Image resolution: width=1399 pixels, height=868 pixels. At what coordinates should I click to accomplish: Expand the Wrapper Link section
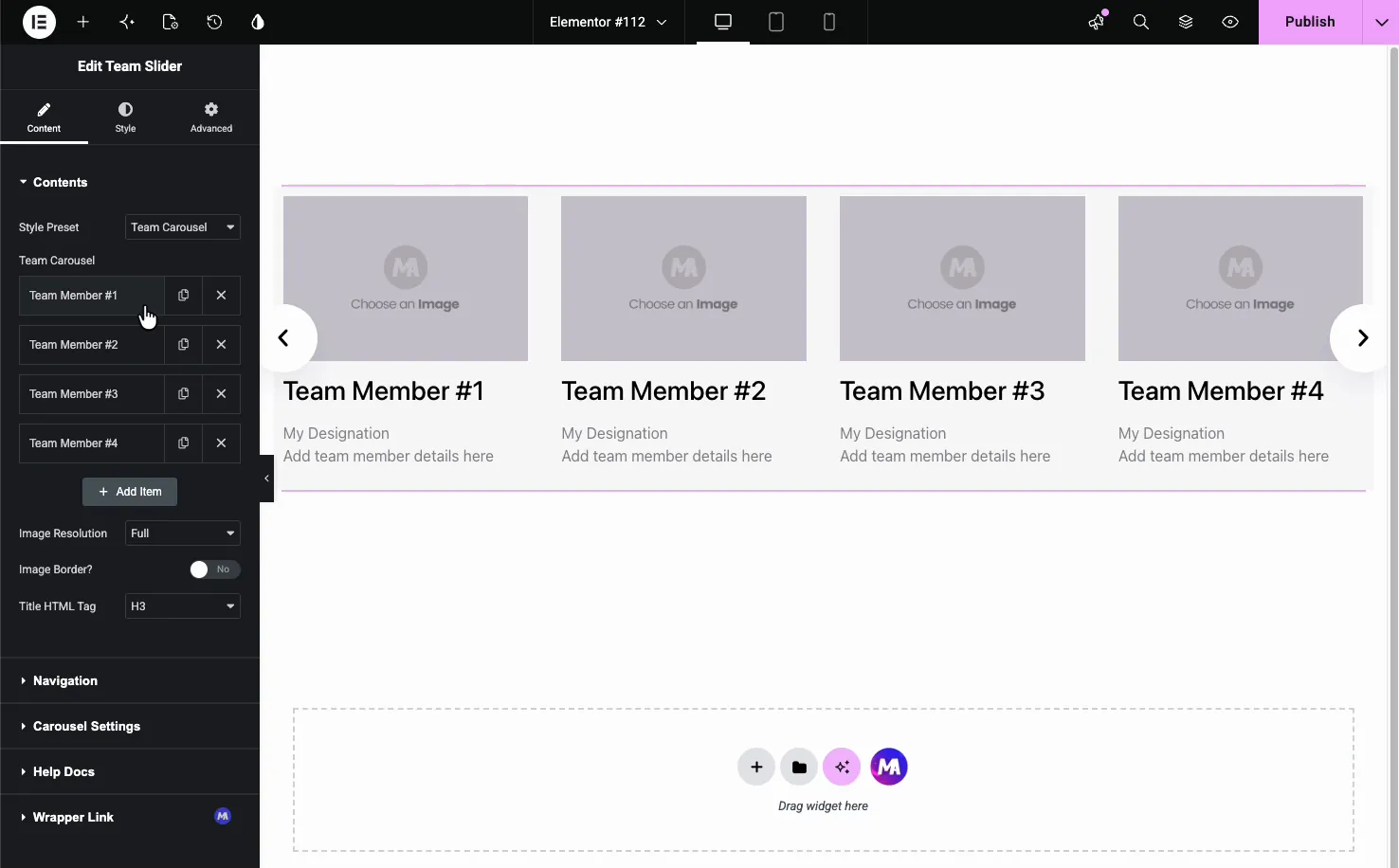pos(130,817)
